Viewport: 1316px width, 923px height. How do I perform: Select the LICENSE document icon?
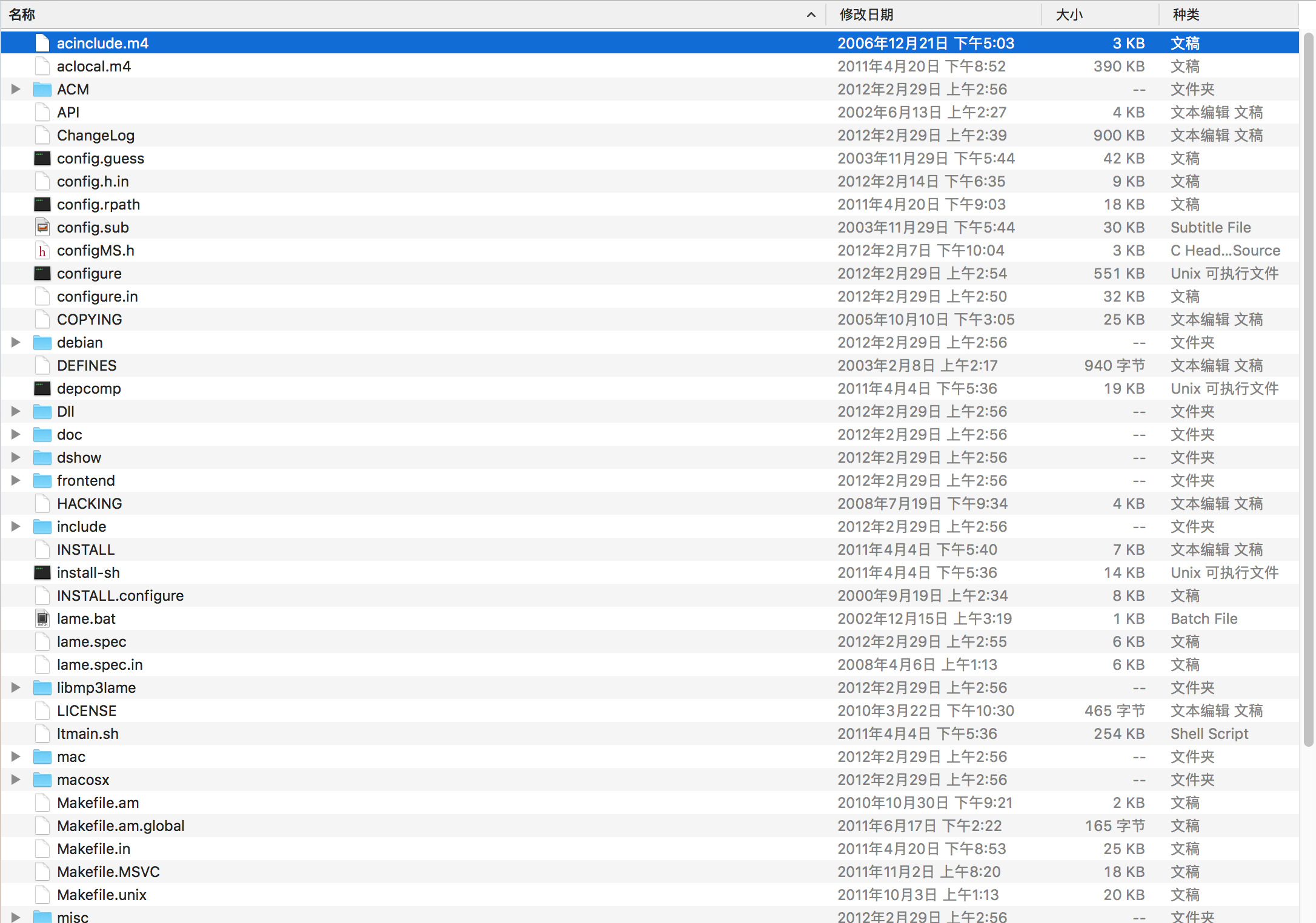point(42,710)
